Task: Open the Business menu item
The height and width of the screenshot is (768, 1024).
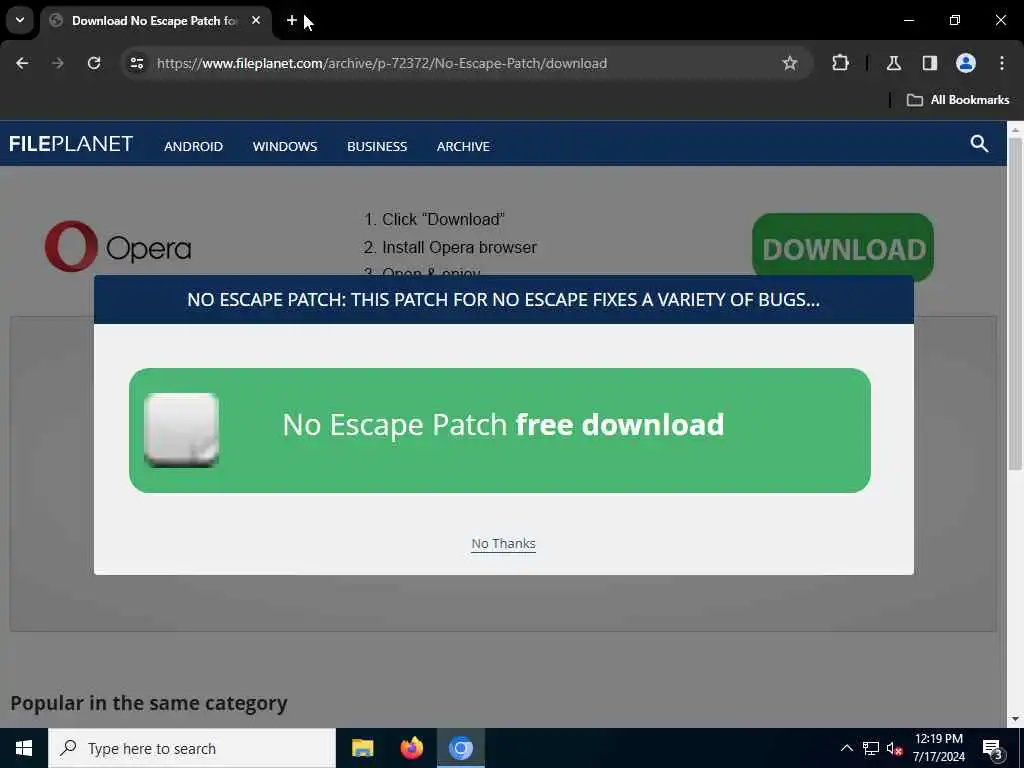Action: point(377,146)
